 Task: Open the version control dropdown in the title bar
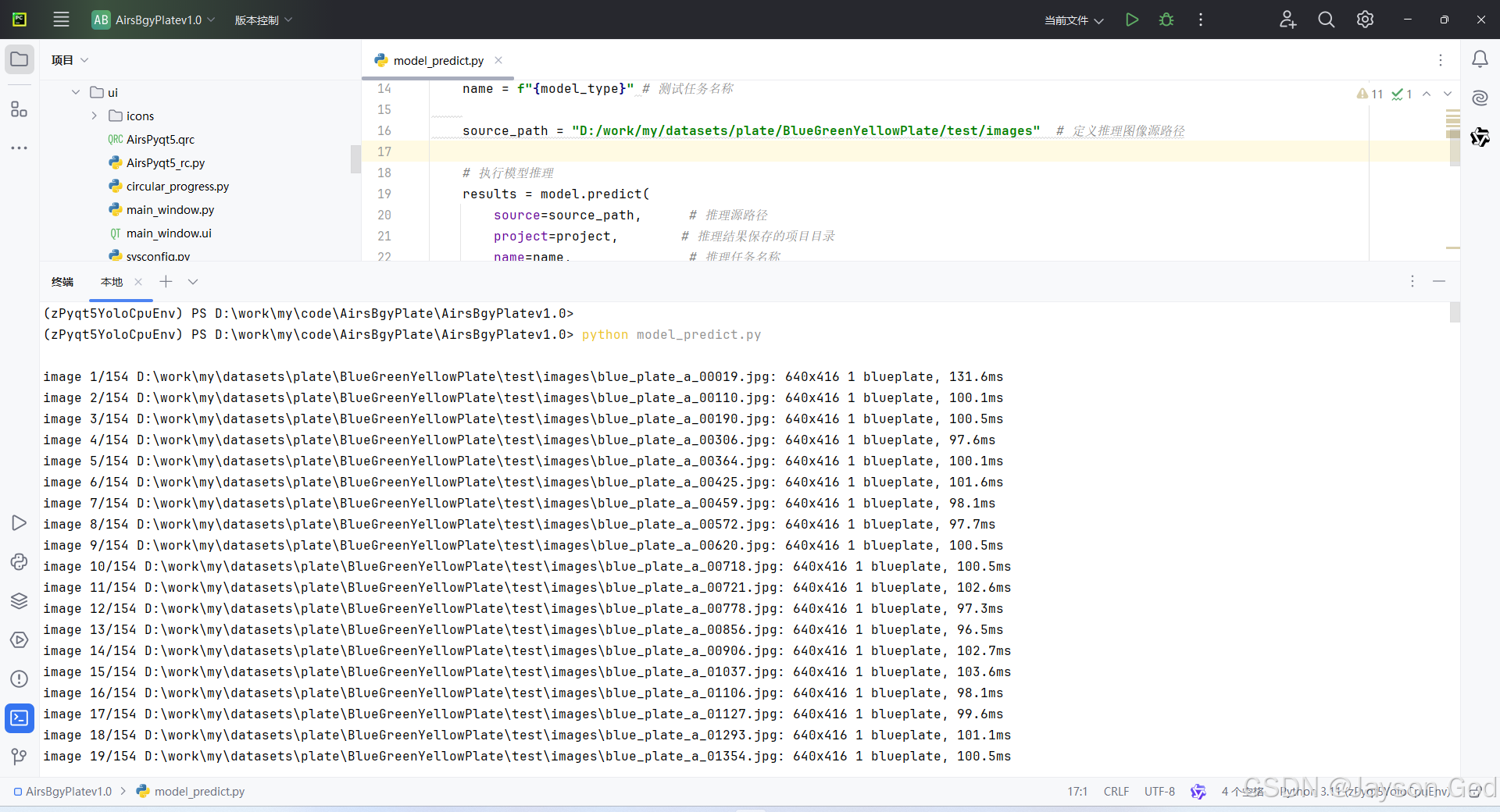pos(263,20)
